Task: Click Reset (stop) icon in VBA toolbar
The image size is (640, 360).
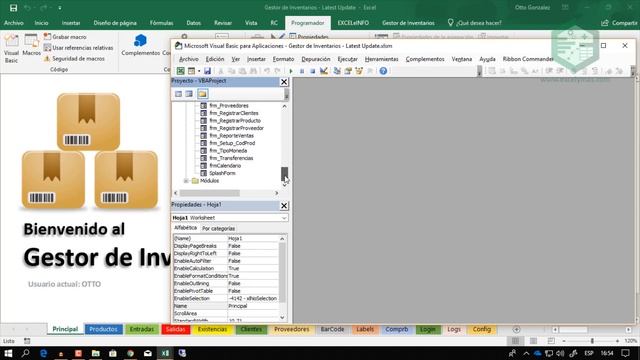Action: pyautogui.click(x=312, y=71)
